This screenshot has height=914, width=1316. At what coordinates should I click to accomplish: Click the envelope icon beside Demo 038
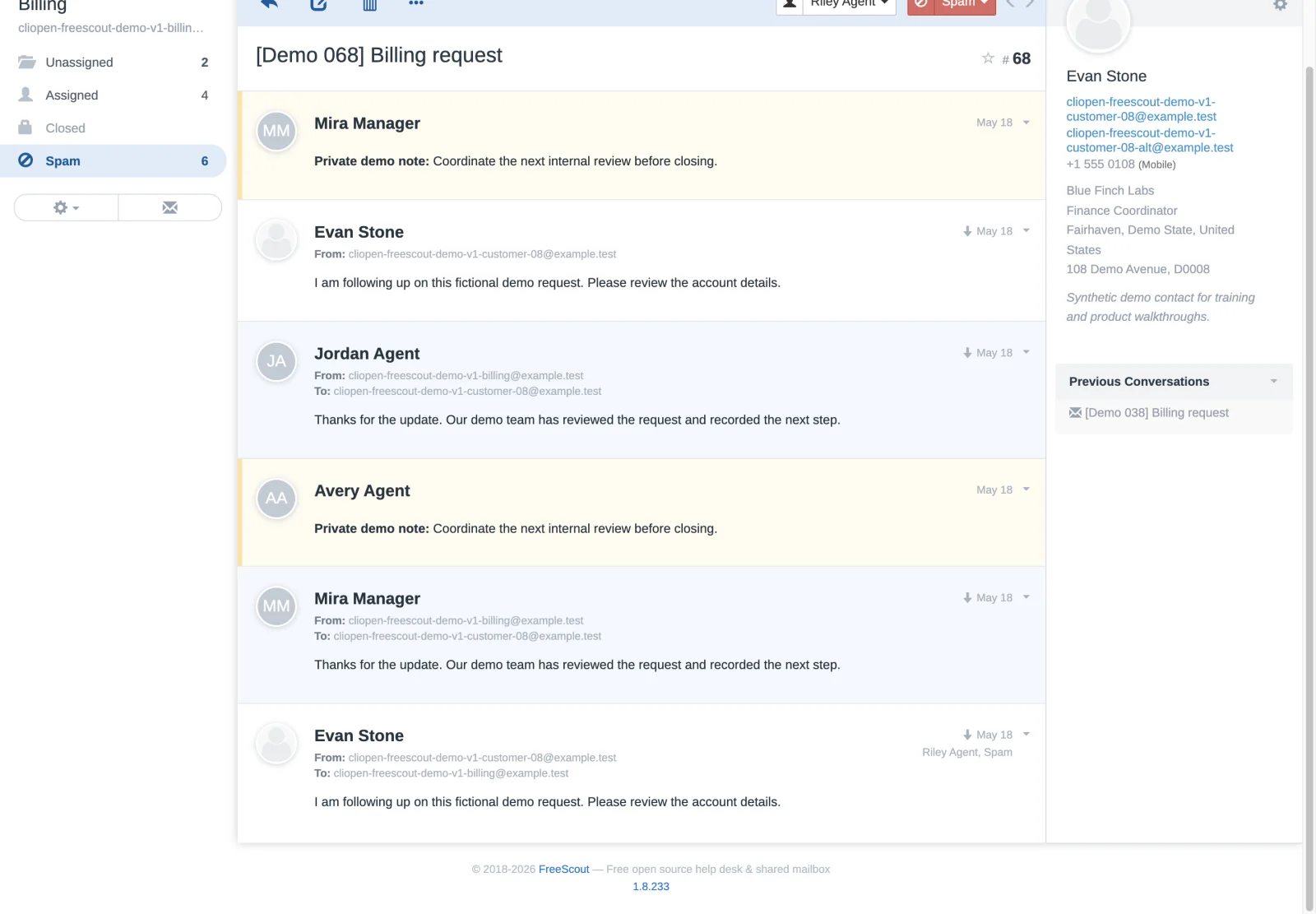1075,413
